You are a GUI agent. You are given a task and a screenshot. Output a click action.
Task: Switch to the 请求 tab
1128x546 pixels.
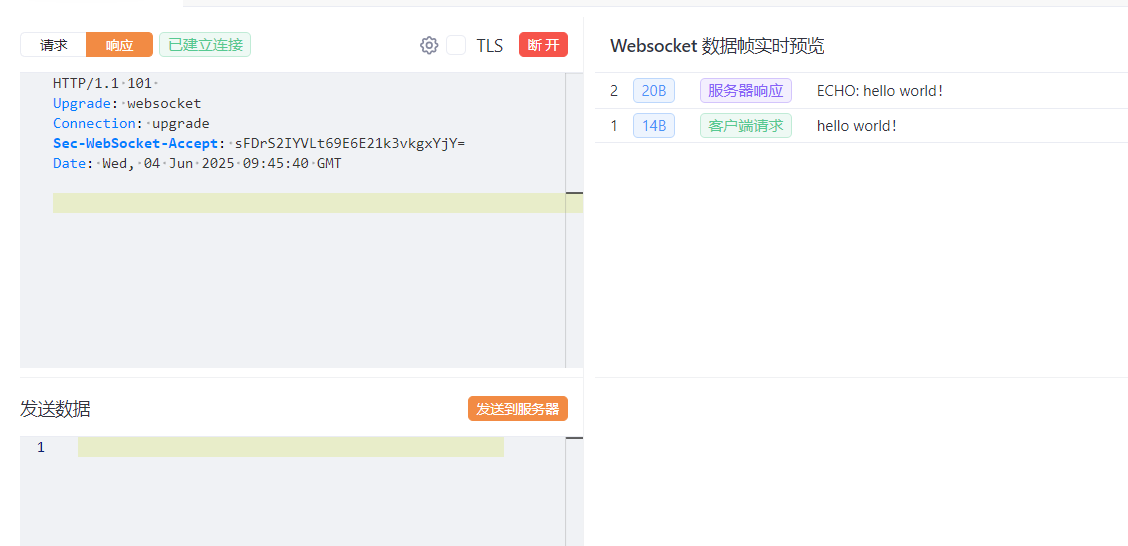pos(53,45)
